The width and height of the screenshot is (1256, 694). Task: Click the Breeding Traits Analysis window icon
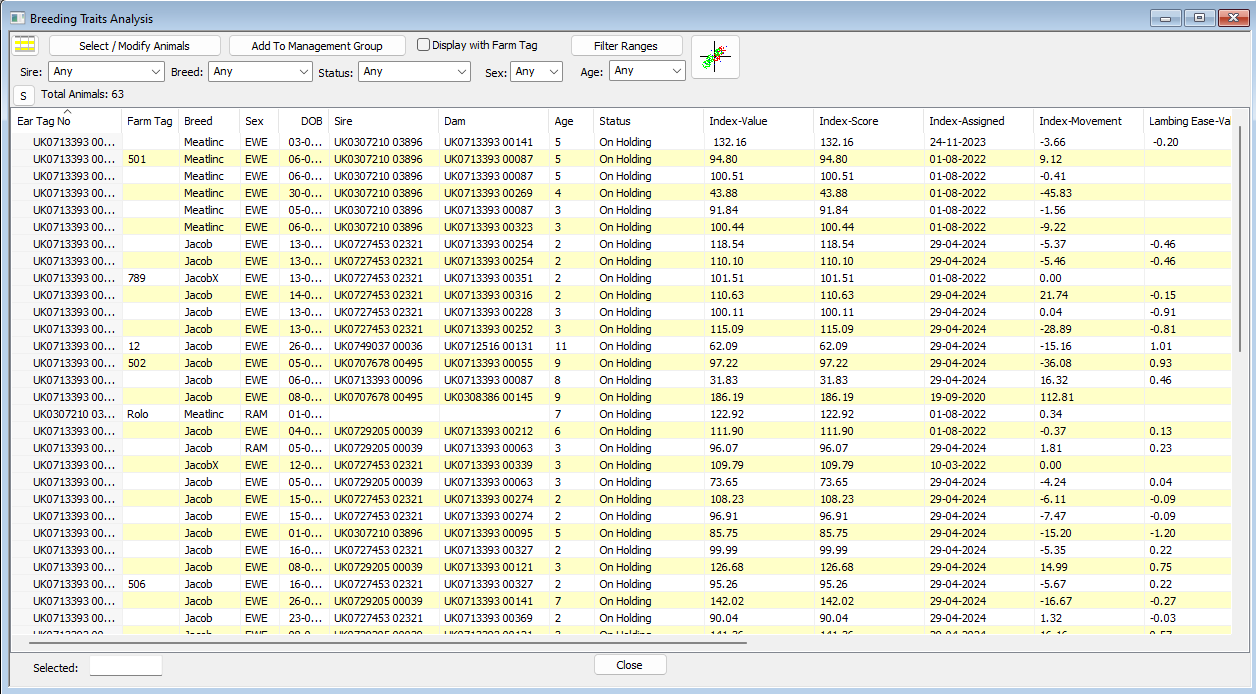pos(16,19)
